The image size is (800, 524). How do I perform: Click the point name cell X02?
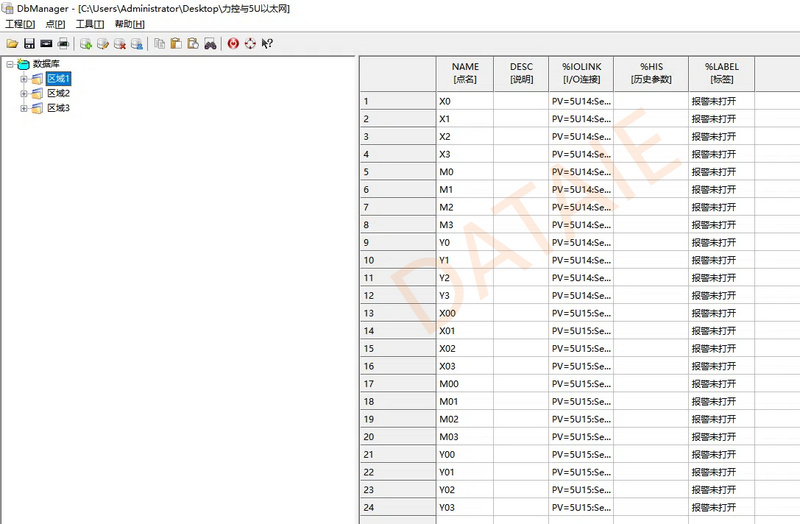coord(465,348)
